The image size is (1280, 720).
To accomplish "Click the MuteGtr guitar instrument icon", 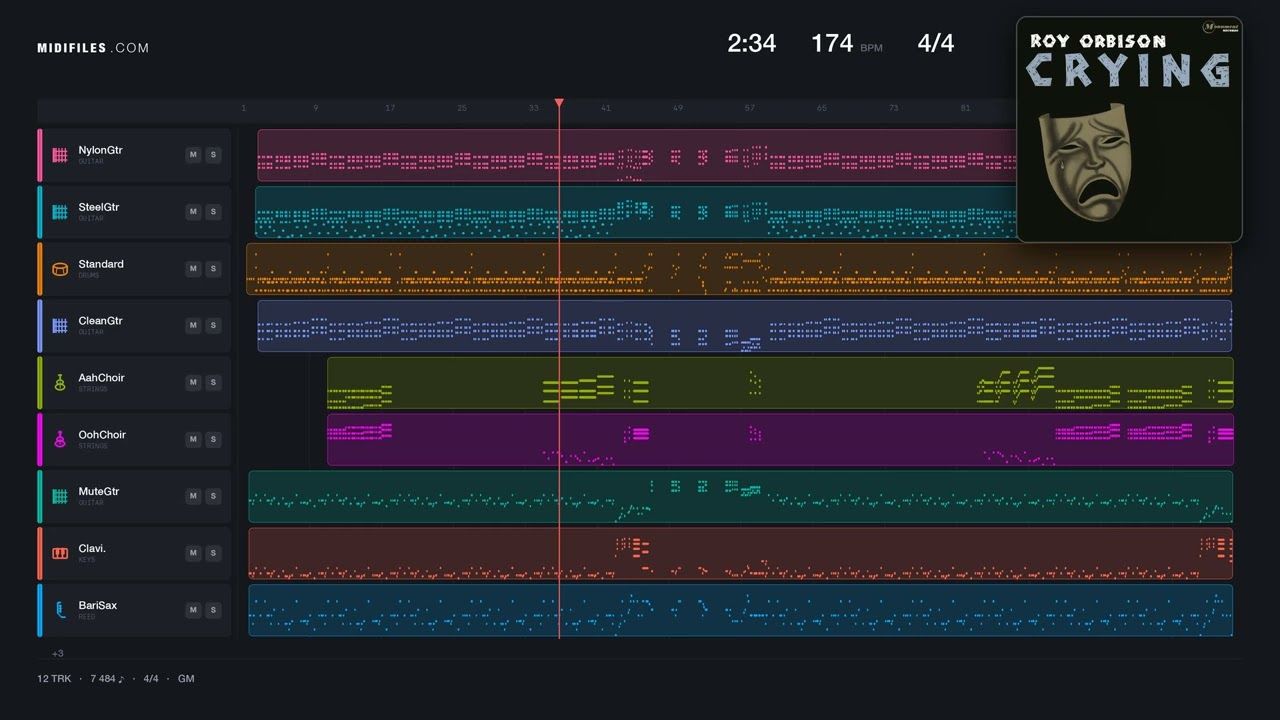I will (x=60, y=497).
